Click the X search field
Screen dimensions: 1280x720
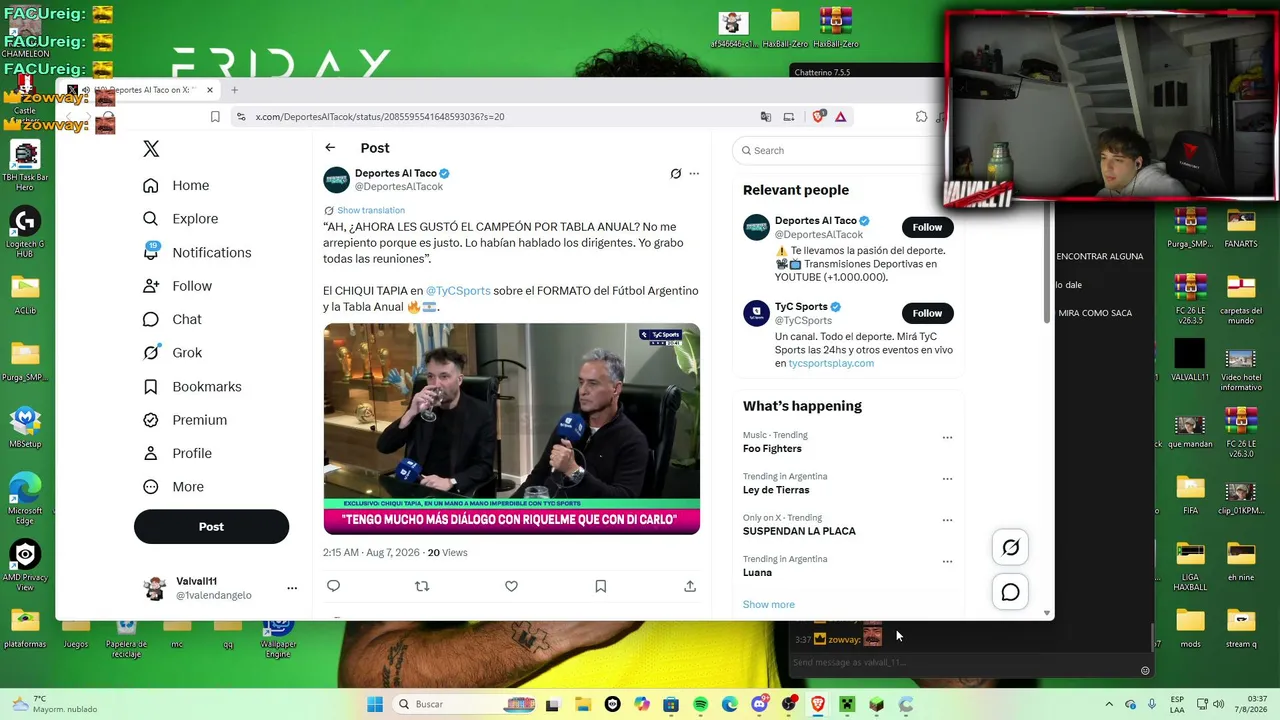tap(840, 150)
